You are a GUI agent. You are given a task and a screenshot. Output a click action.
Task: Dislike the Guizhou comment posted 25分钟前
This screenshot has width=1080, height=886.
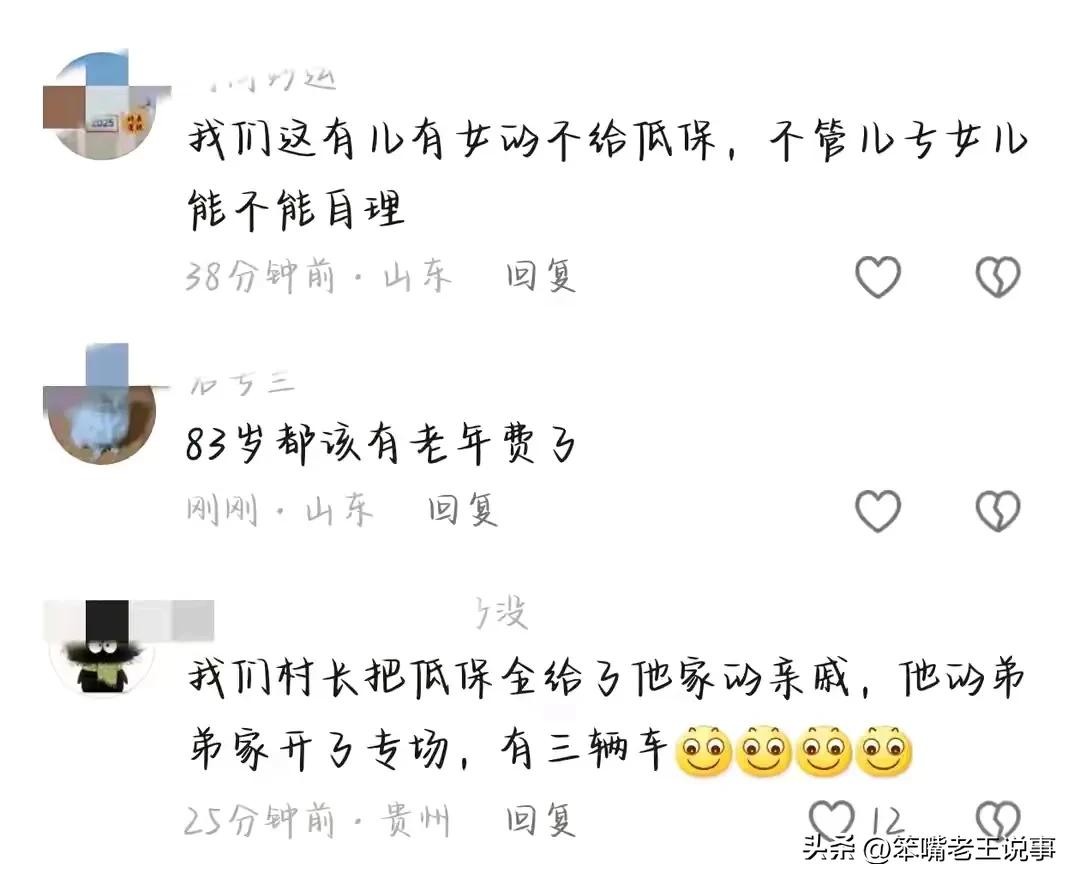point(997,818)
